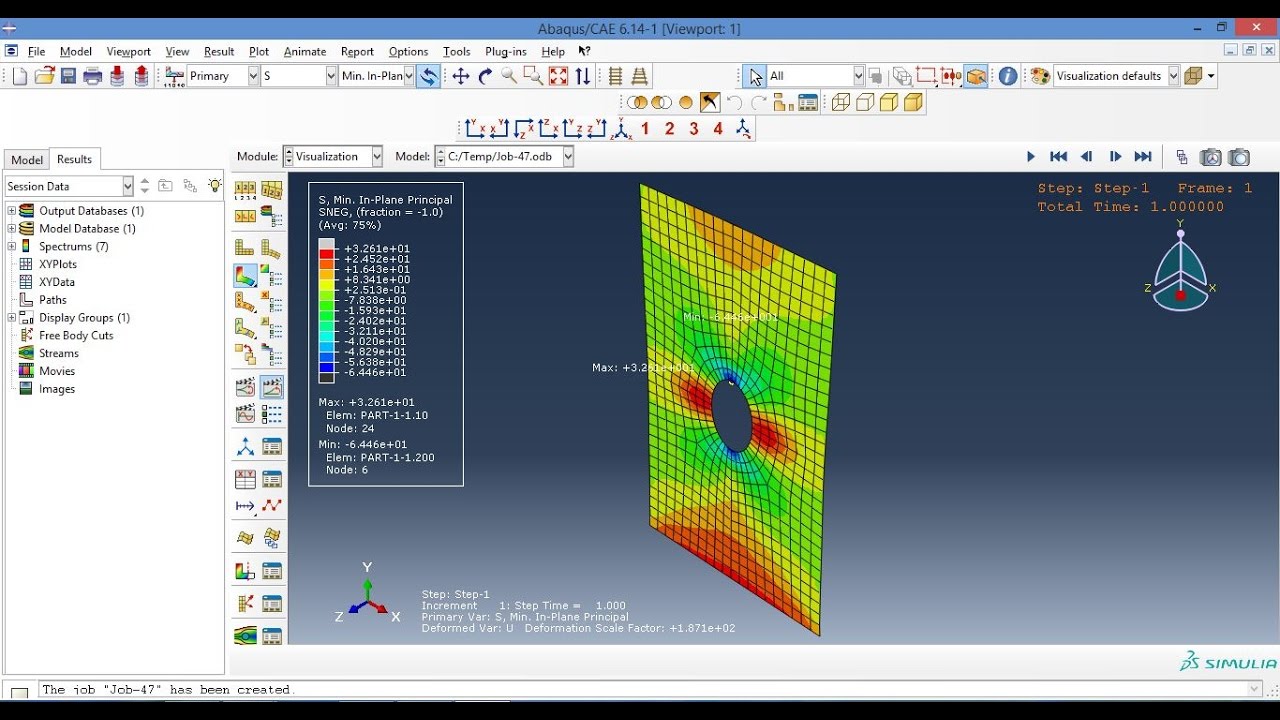Toggle the synchronize field output button

428,76
